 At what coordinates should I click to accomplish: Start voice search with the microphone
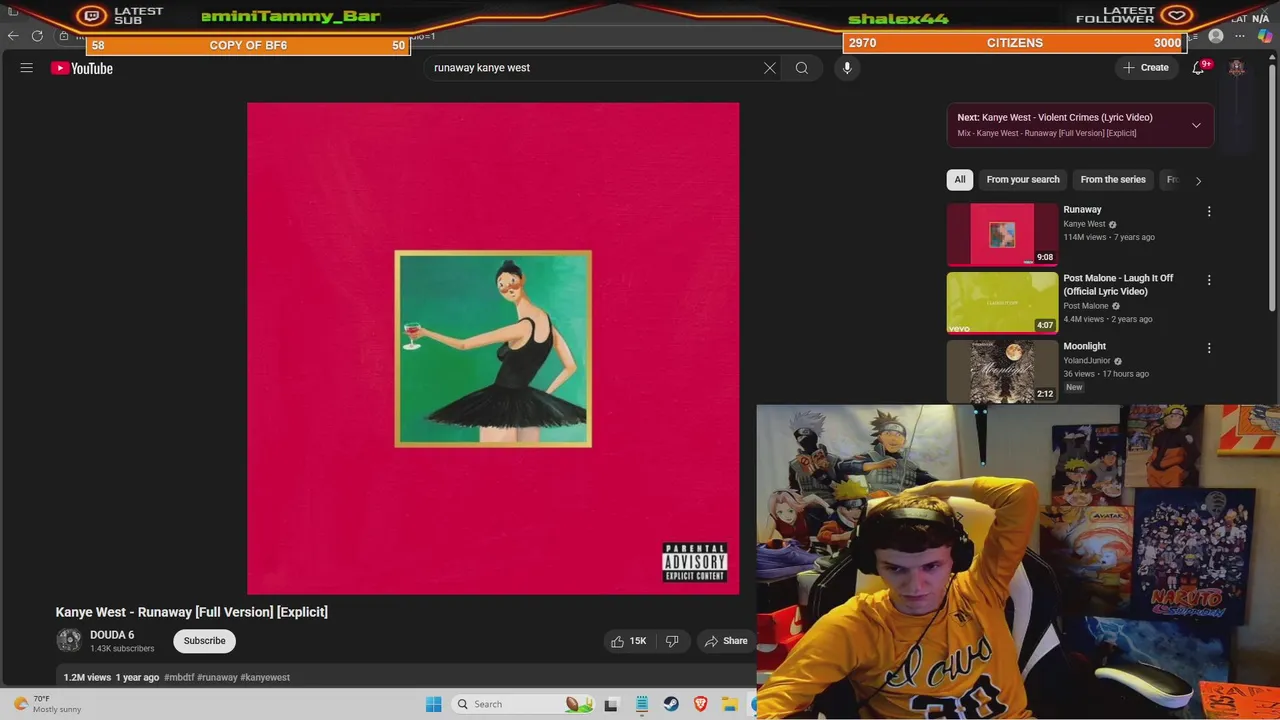coord(847,68)
